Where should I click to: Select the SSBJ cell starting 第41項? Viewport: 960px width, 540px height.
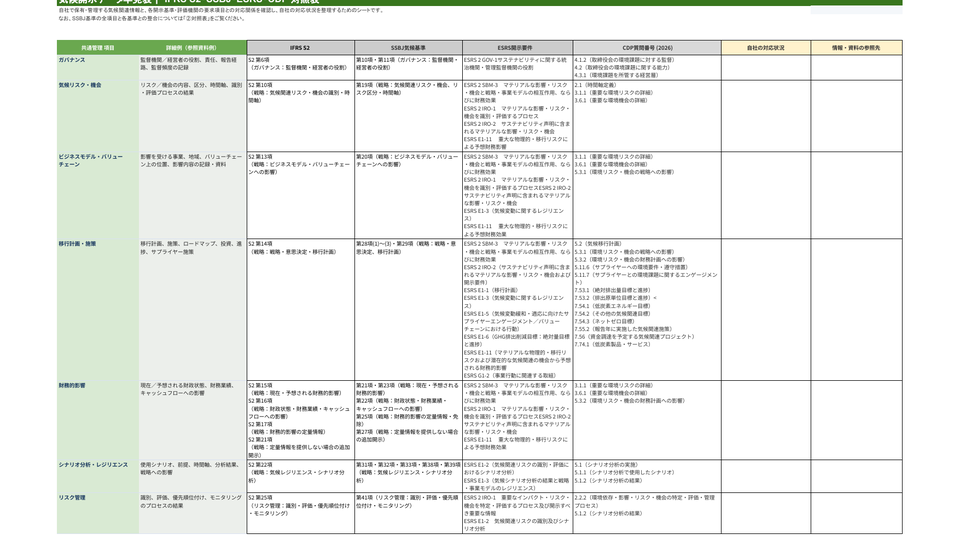coord(408,513)
